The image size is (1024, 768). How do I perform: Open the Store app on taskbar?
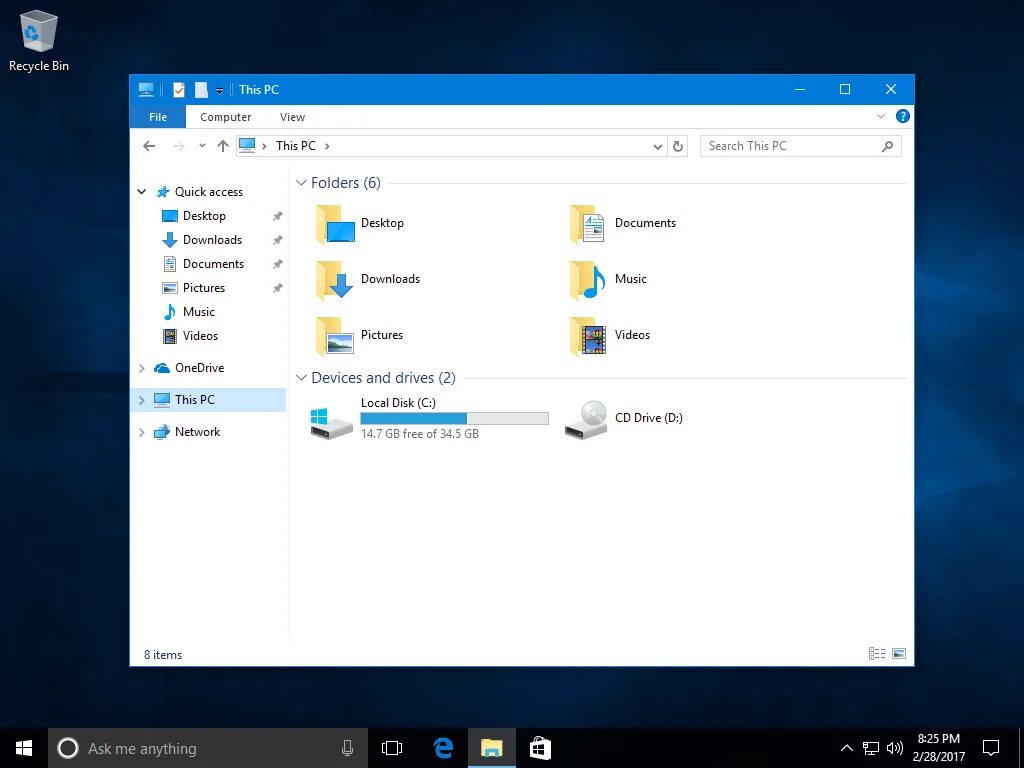(x=540, y=748)
